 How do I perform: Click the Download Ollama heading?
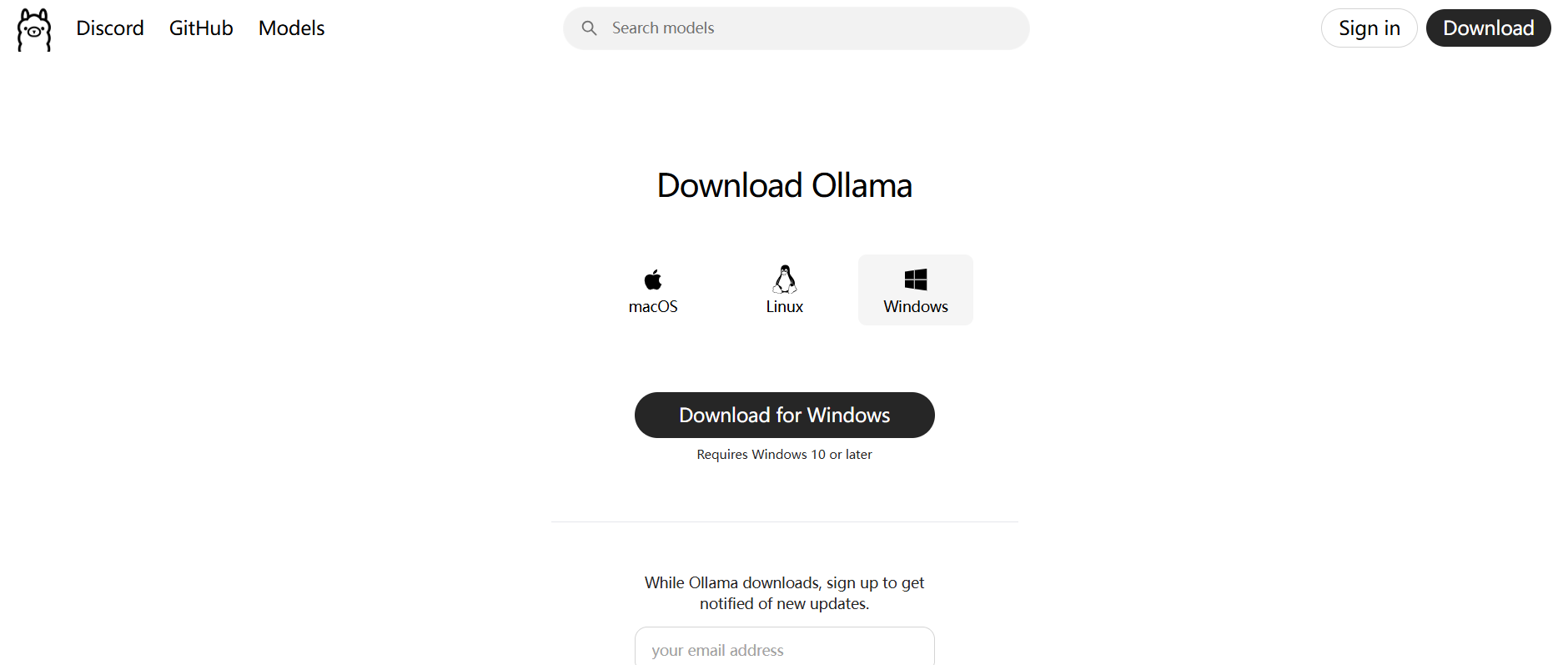[784, 185]
